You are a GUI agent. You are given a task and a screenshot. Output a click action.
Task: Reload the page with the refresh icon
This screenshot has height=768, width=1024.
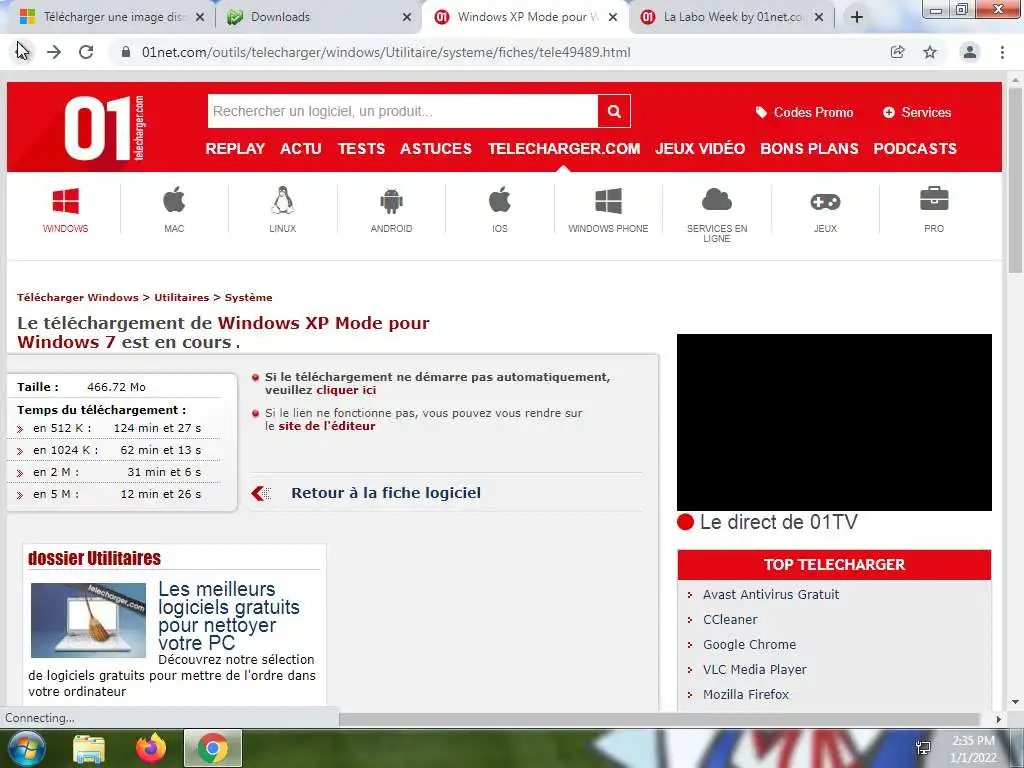(86, 52)
